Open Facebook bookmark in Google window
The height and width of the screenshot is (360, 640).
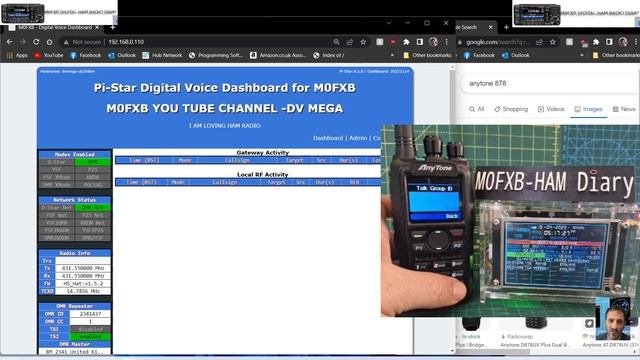(479, 55)
